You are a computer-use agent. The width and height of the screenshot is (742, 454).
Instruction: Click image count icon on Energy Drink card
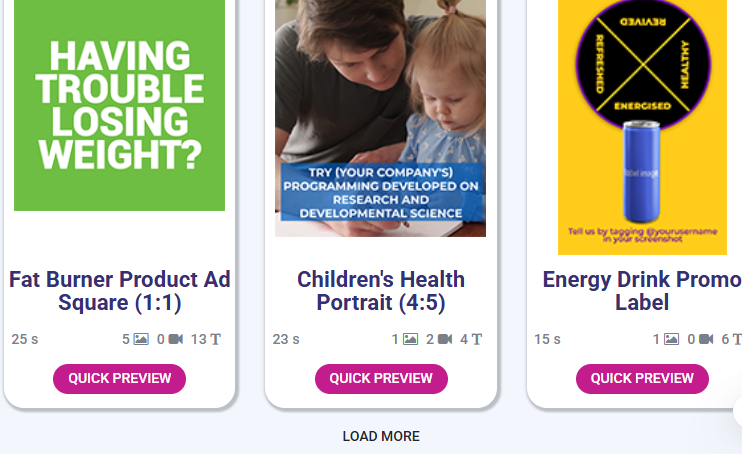point(671,339)
